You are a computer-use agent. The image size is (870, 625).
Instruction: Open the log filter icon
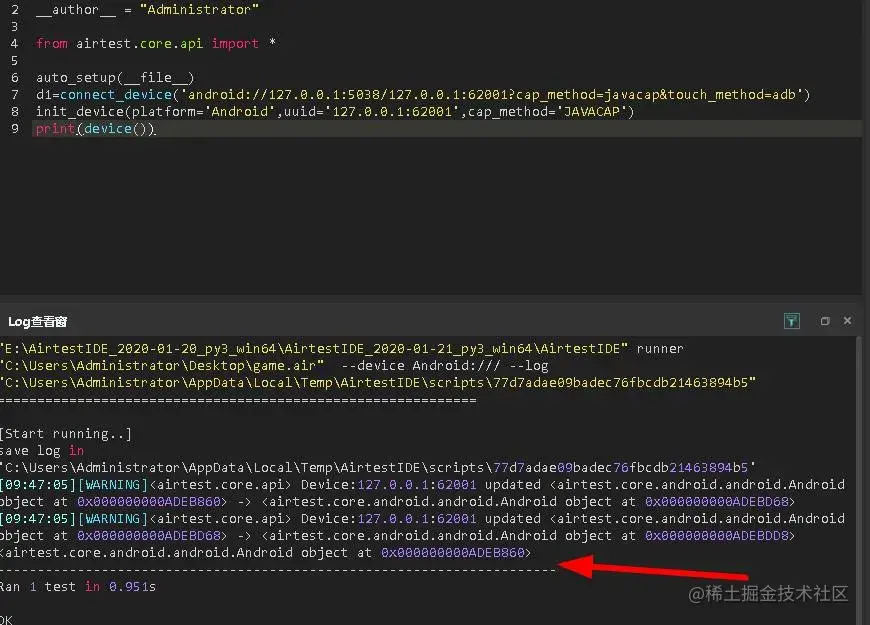[791, 321]
